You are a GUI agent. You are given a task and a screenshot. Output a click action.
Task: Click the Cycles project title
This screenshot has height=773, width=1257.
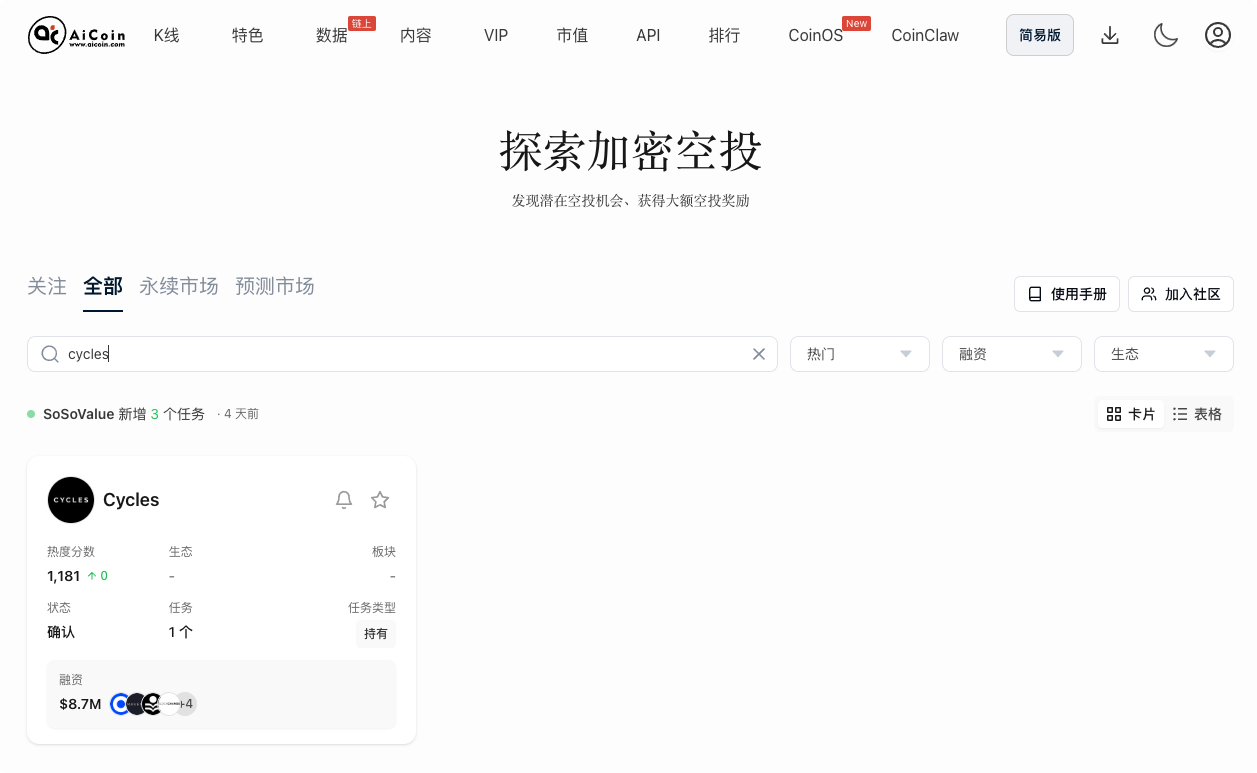[x=131, y=500]
